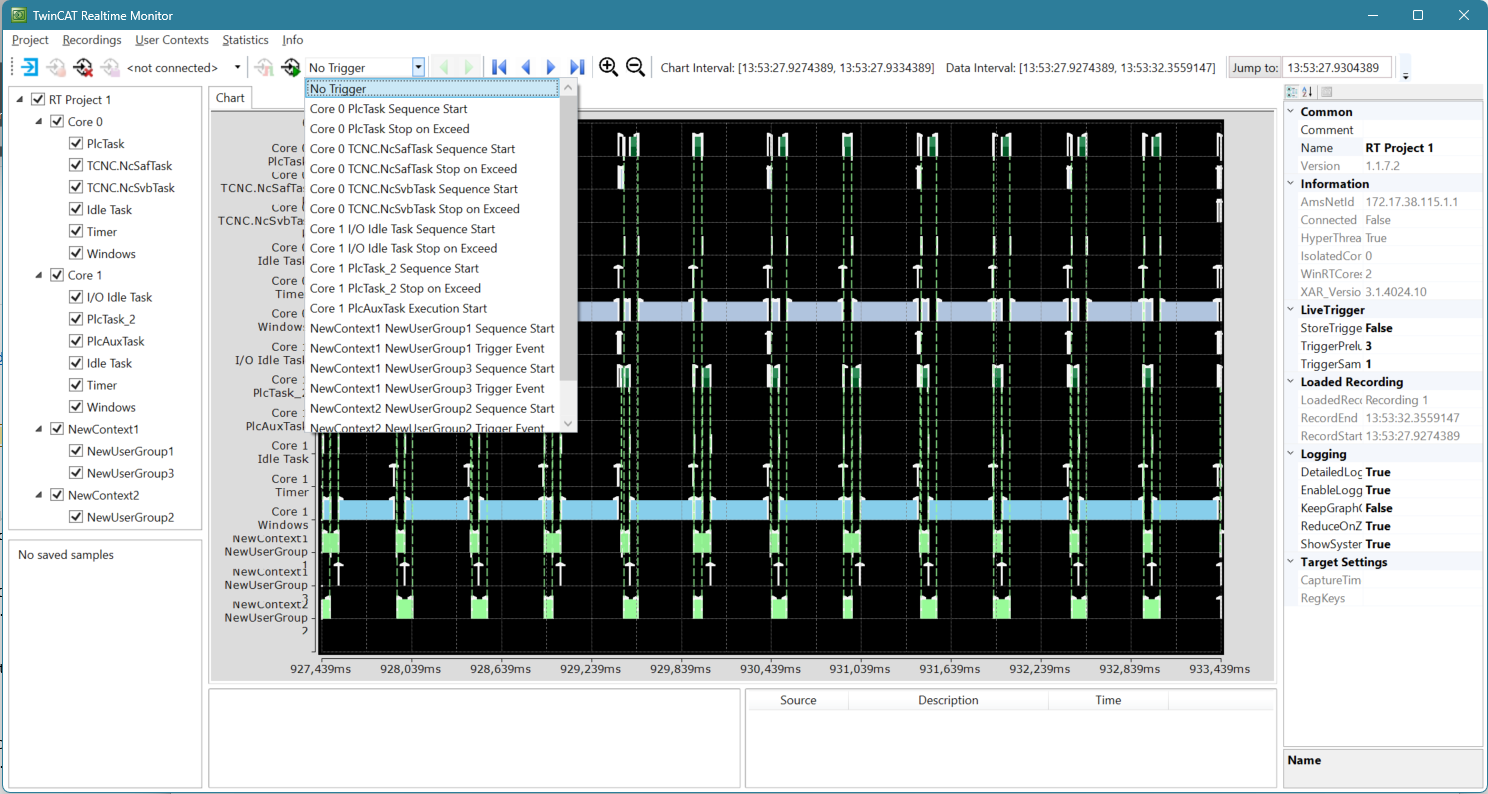Step chart forward with blue right arrow

pos(551,67)
